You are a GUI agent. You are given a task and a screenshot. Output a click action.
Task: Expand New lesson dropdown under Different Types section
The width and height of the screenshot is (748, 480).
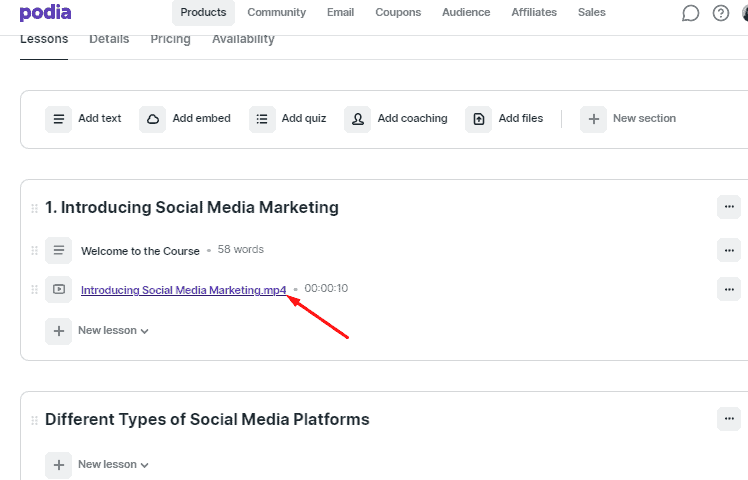click(114, 465)
